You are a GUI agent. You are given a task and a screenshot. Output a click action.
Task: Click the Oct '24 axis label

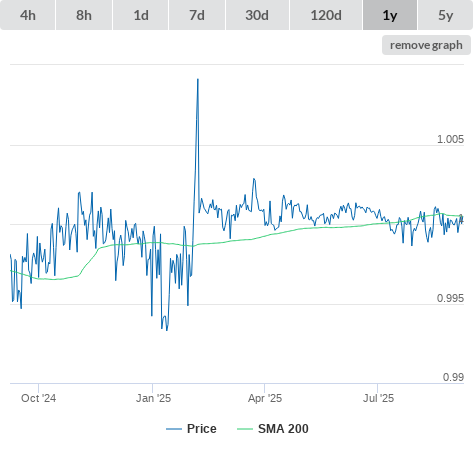(38, 398)
